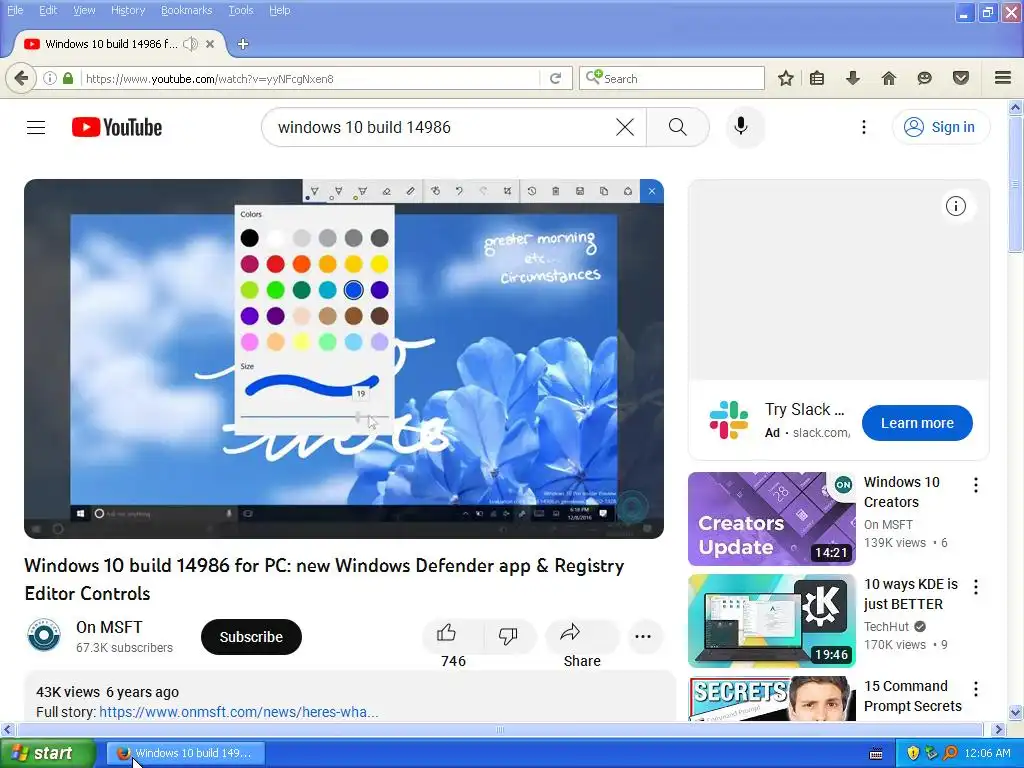1024x768 pixels.
Task: Open the Help menu
Action: coord(280,10)
